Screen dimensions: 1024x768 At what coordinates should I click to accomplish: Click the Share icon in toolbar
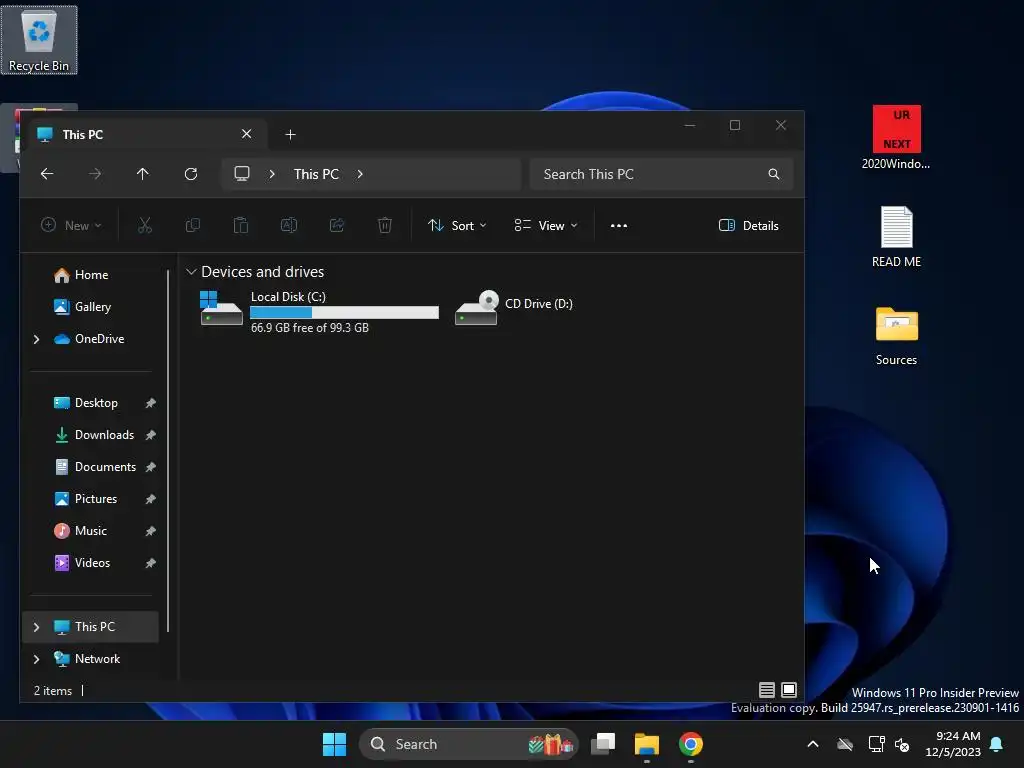(x=337, y=225)
